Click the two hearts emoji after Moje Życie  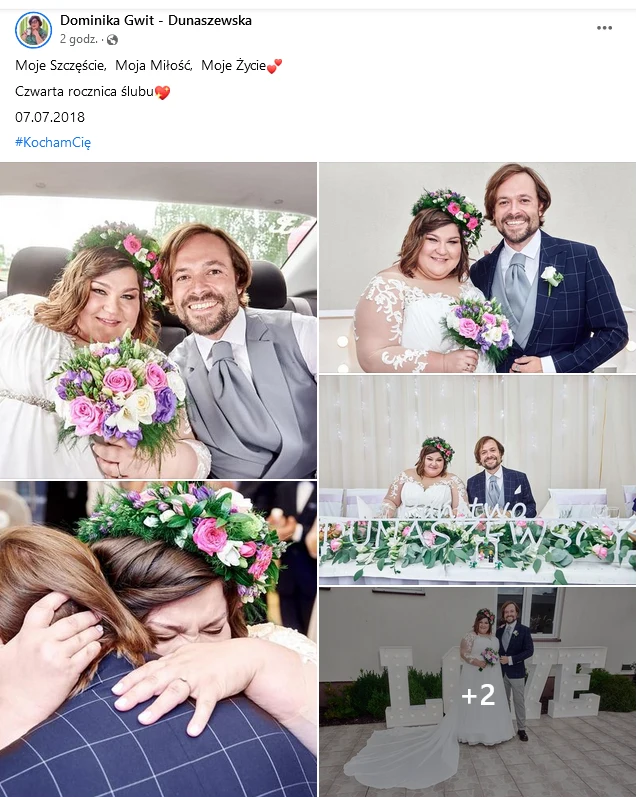274,66
